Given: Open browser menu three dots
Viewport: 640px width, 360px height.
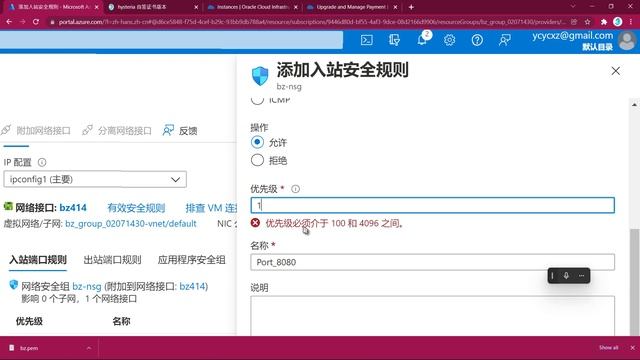Looking at the screenshot, I should pos(631,22).
